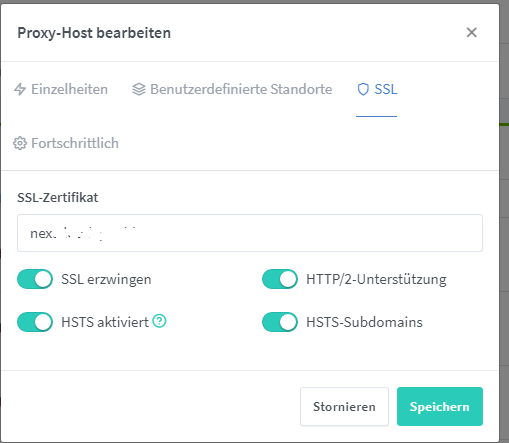Click the lightning bolt Einzelheiten icon
Screen dimensions: 509x443
click(x=20, y=89)
